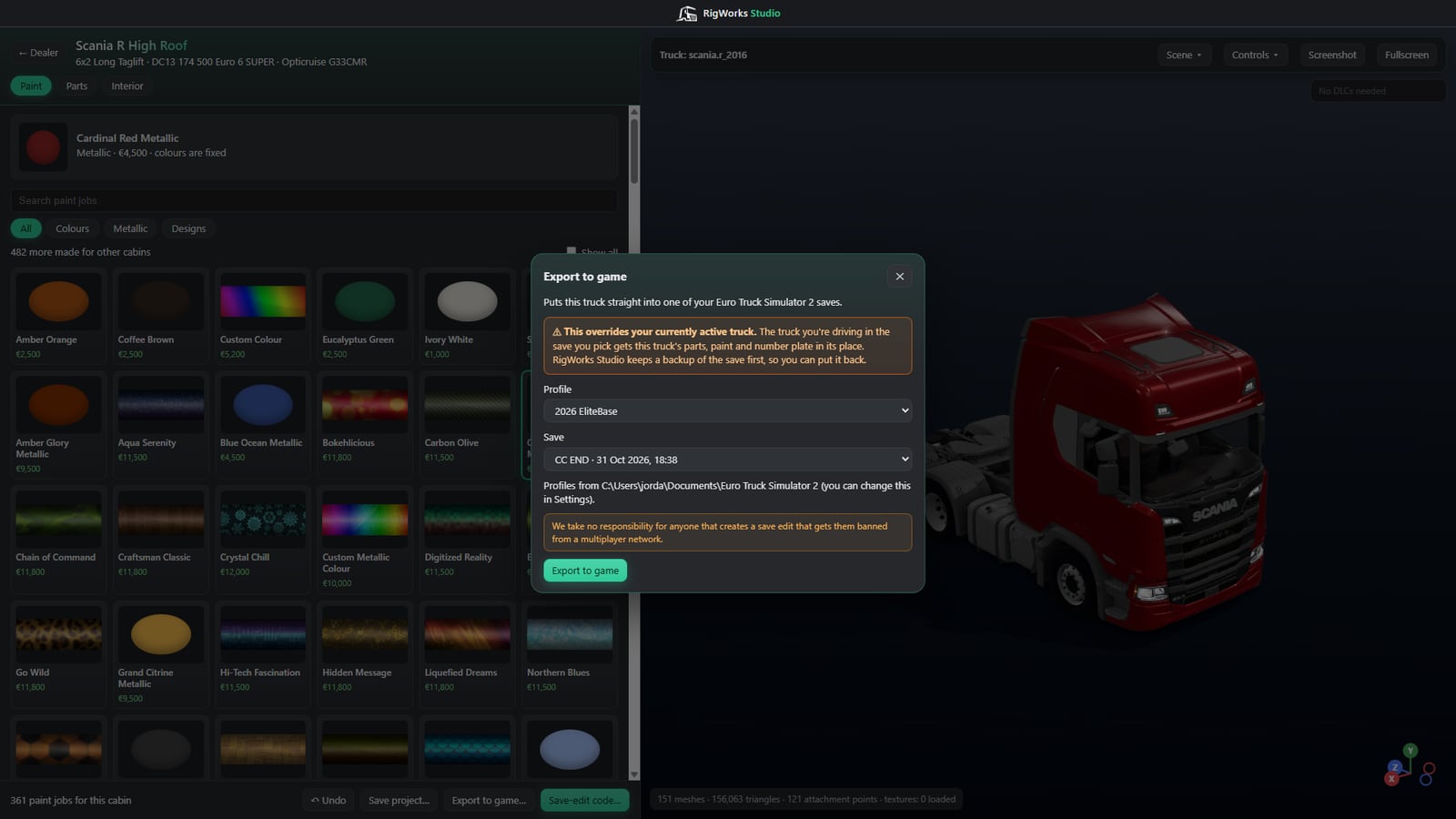Image resolution: width=1456 pixels, height=819 pixels.
Task: Open the Controls dropdown menu
Action: click(1255, 55)
